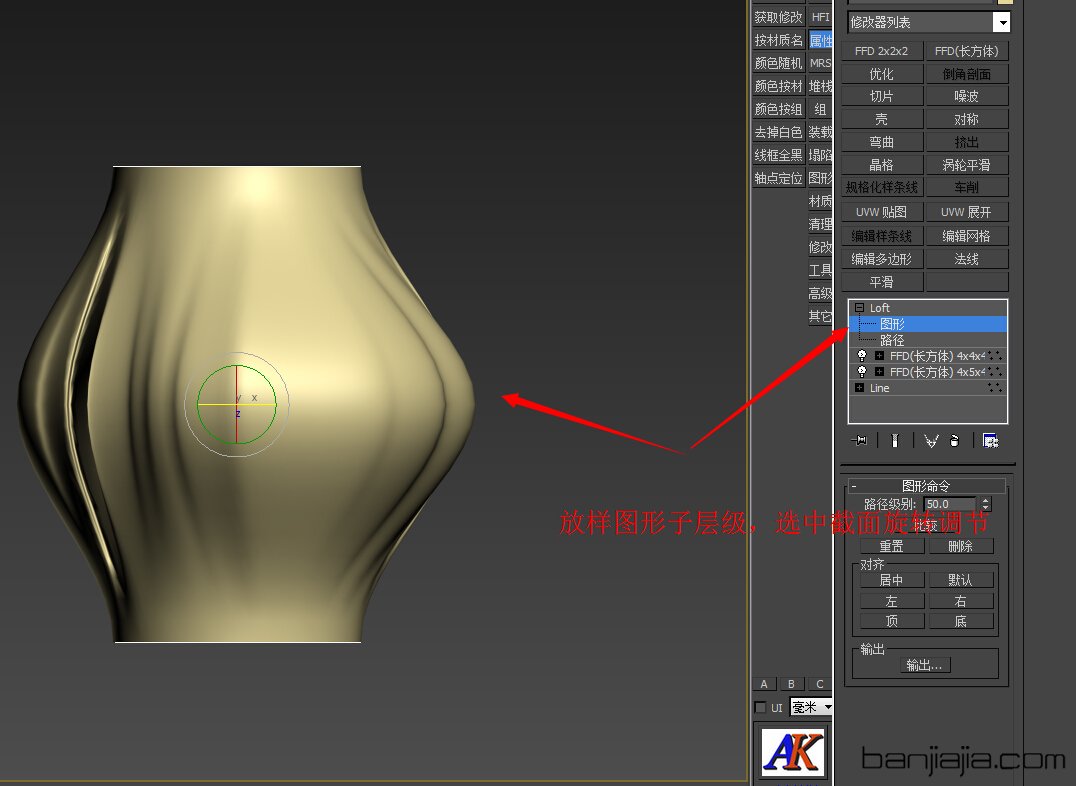Apply FFD(长方体) modifier button
Screen dimensions: 1076x786
point(966,51)
